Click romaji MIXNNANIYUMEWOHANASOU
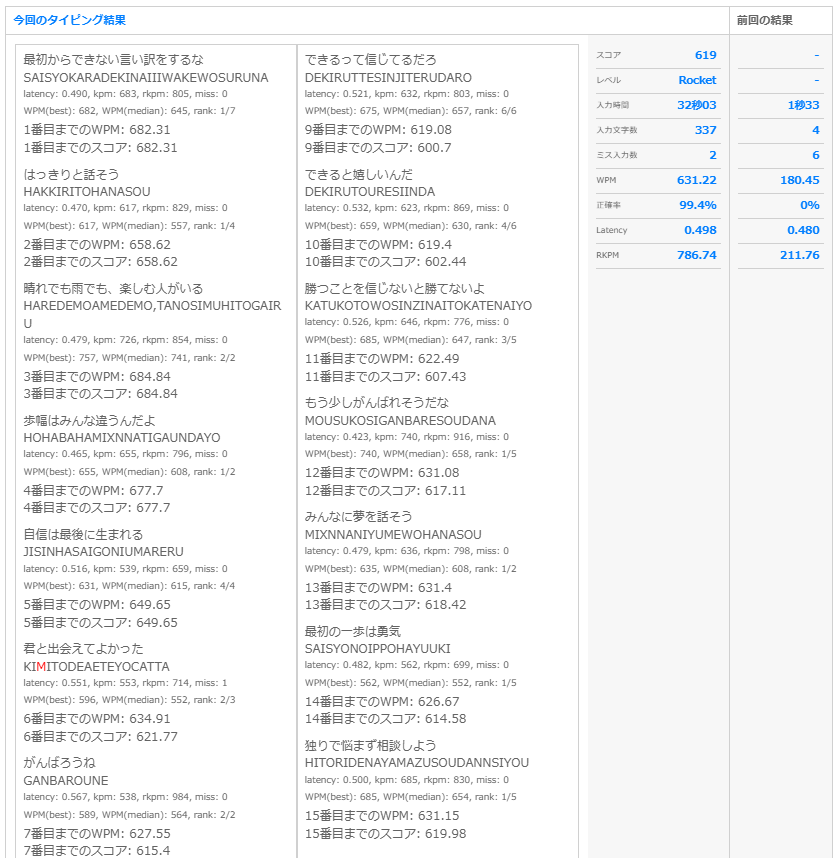The image size is (837, 858). click(x=393, y=535)
